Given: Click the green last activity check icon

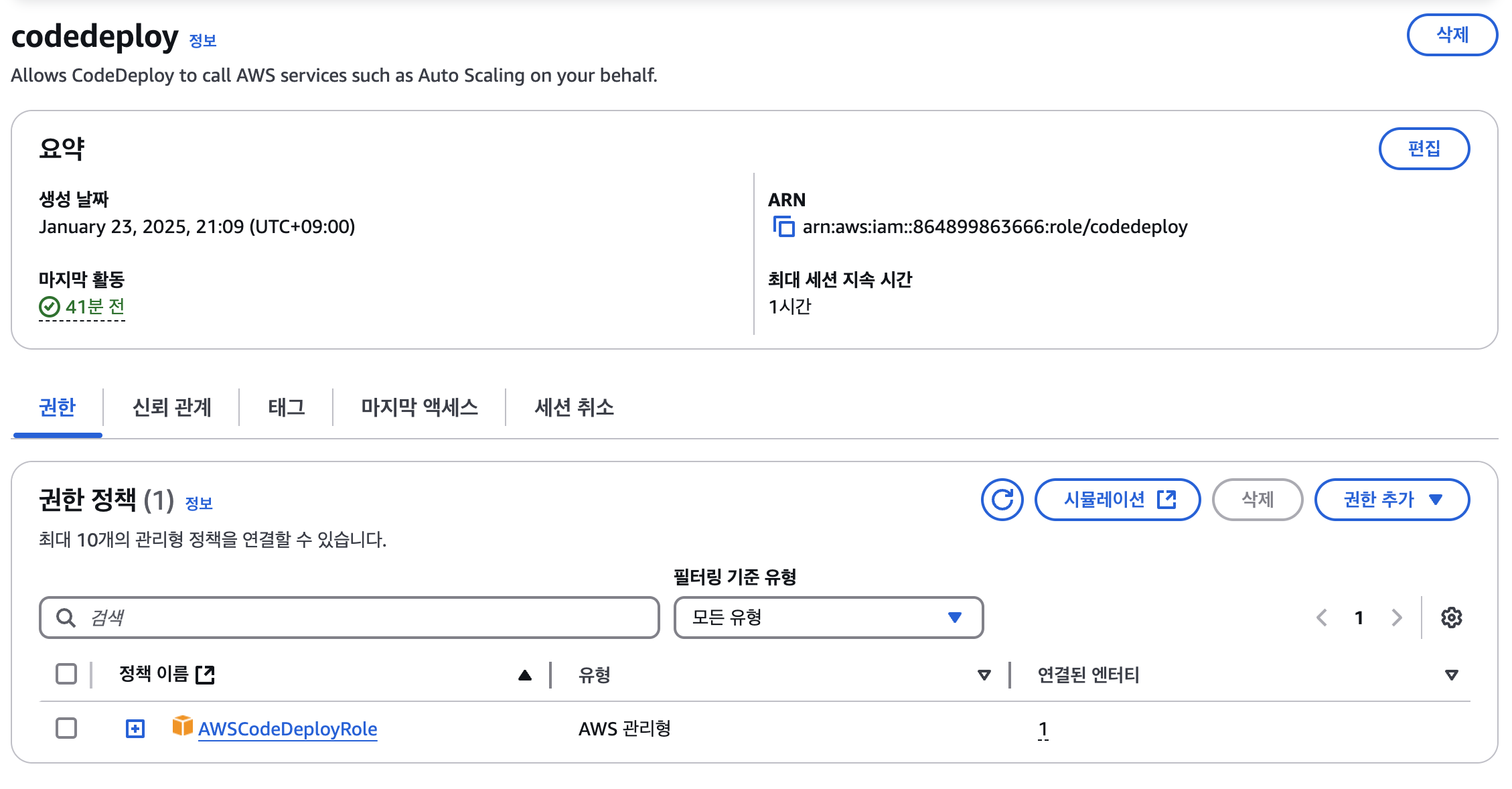Looking at the screenshot, I should [x=50, y=307].
